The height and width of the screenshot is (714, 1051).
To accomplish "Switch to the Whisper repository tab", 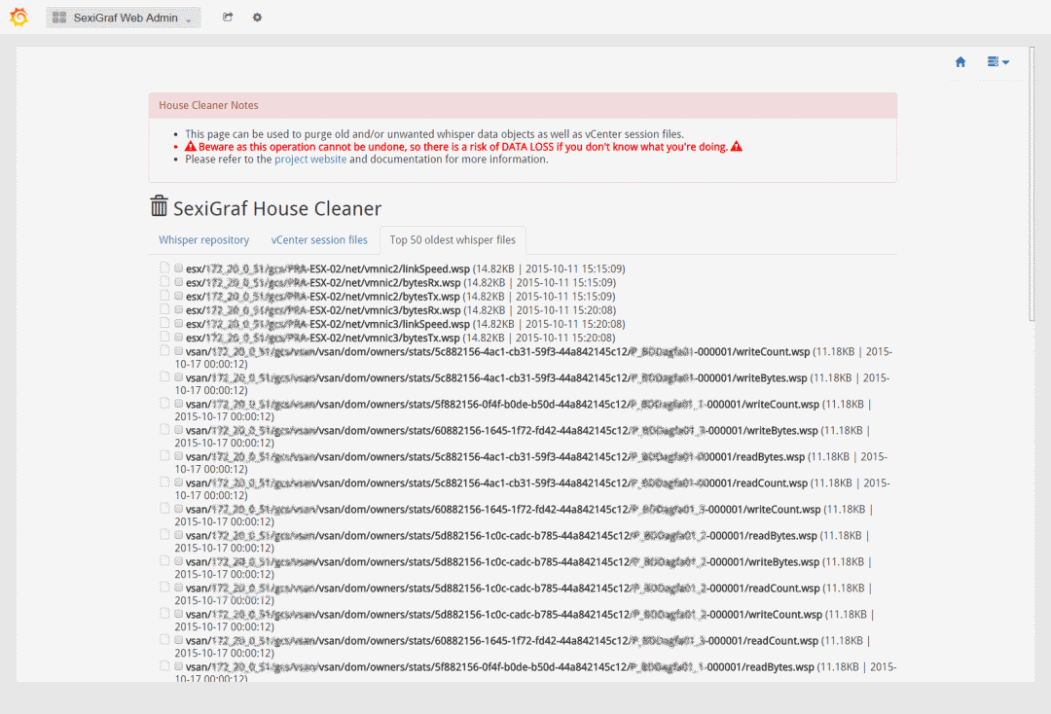I will [204, 240].
